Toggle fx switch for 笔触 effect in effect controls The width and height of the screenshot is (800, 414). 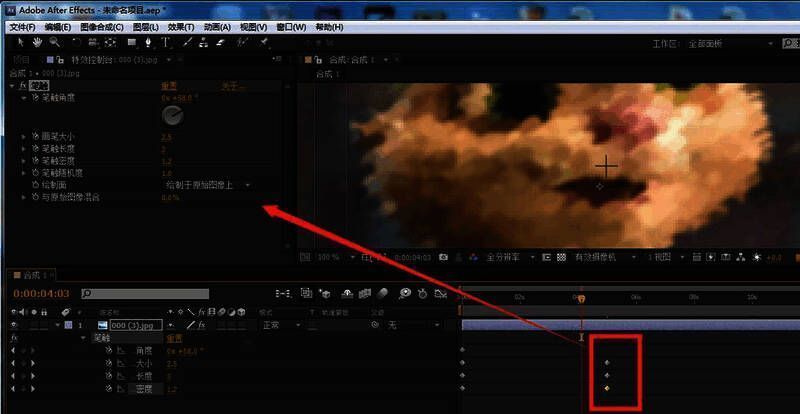pos(22,85)
